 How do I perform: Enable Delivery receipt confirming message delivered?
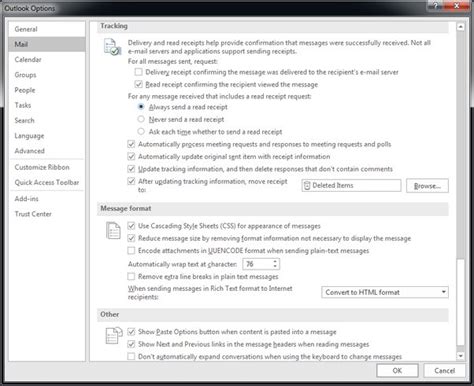point(139,72)
